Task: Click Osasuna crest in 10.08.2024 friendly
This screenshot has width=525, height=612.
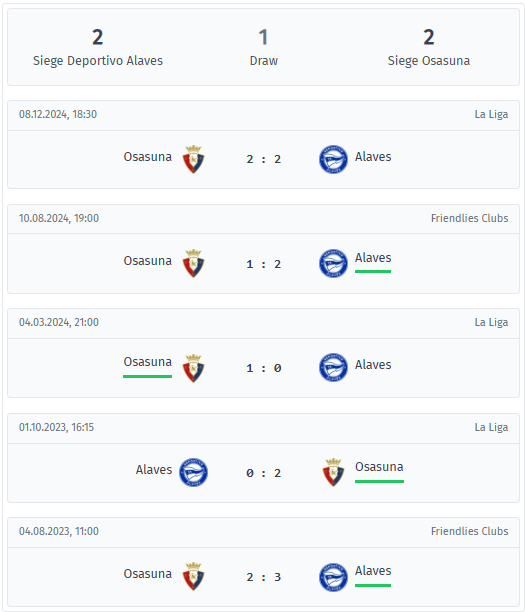Action: (193, 263)
